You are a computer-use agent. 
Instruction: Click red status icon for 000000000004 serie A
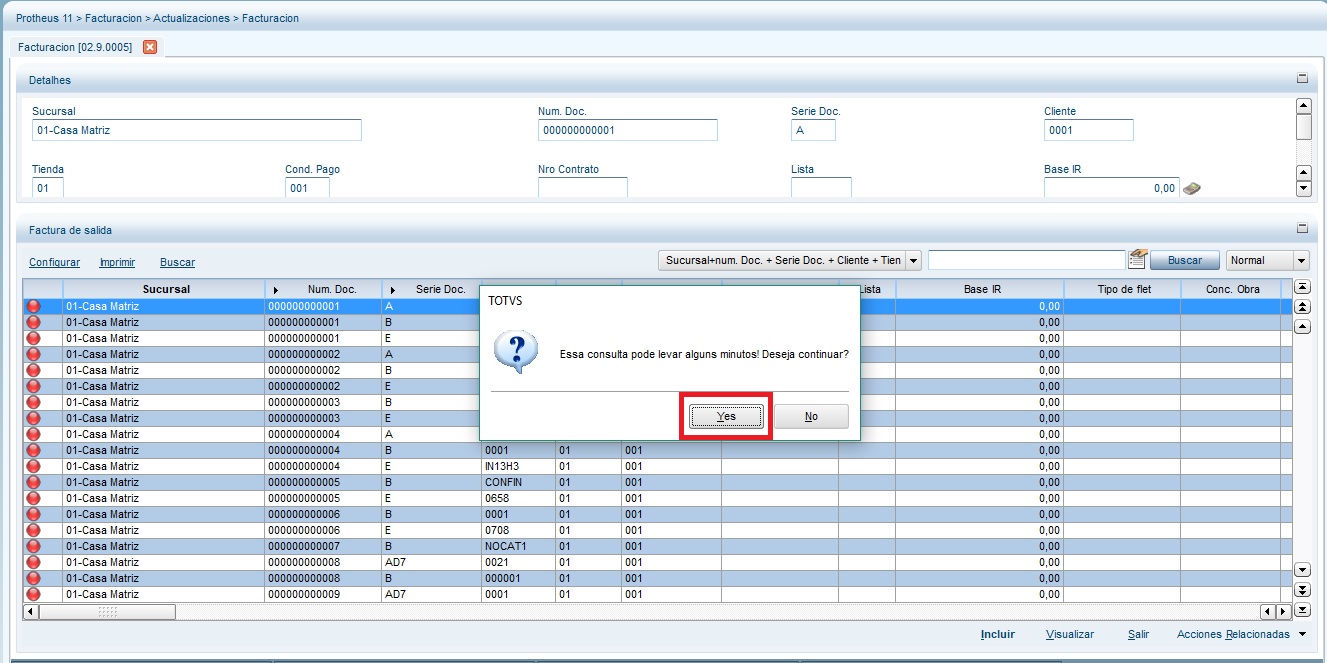click(33, 435)
